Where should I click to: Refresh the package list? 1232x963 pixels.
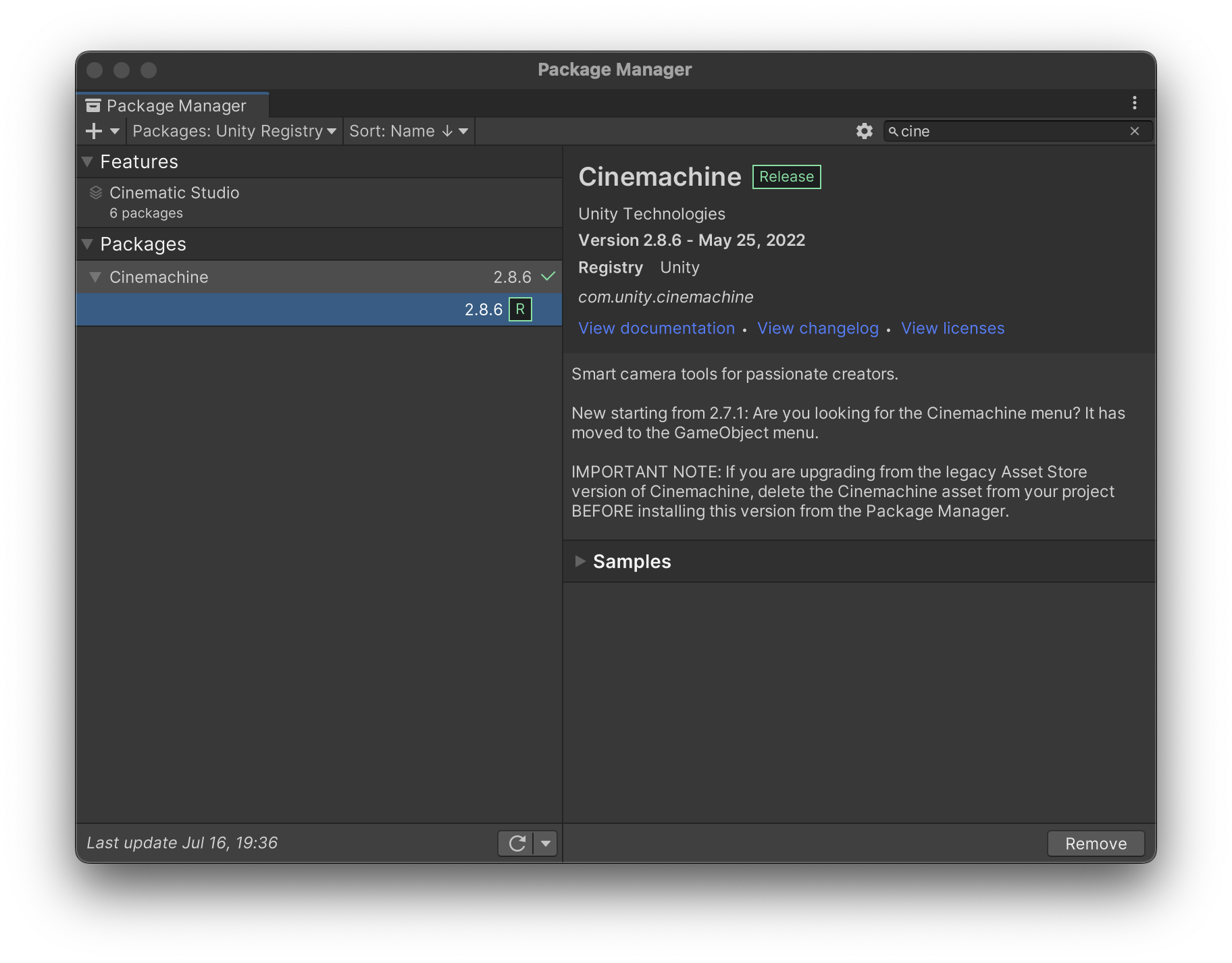tap(517, 843)
